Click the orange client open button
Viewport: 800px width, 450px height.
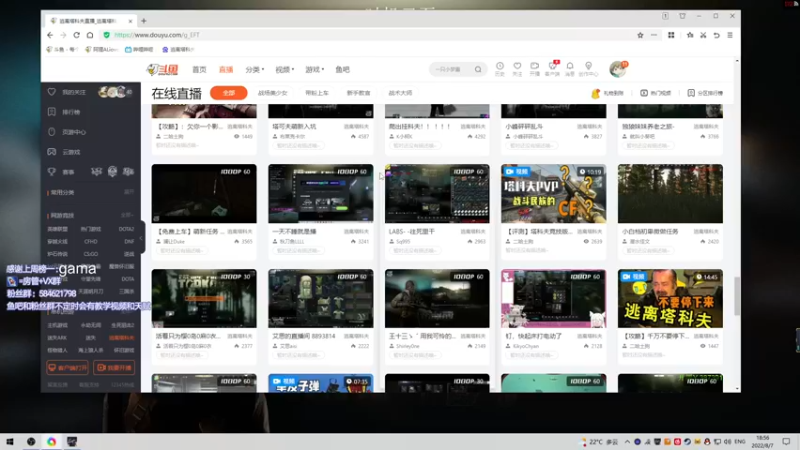click(x=67, y=367)
